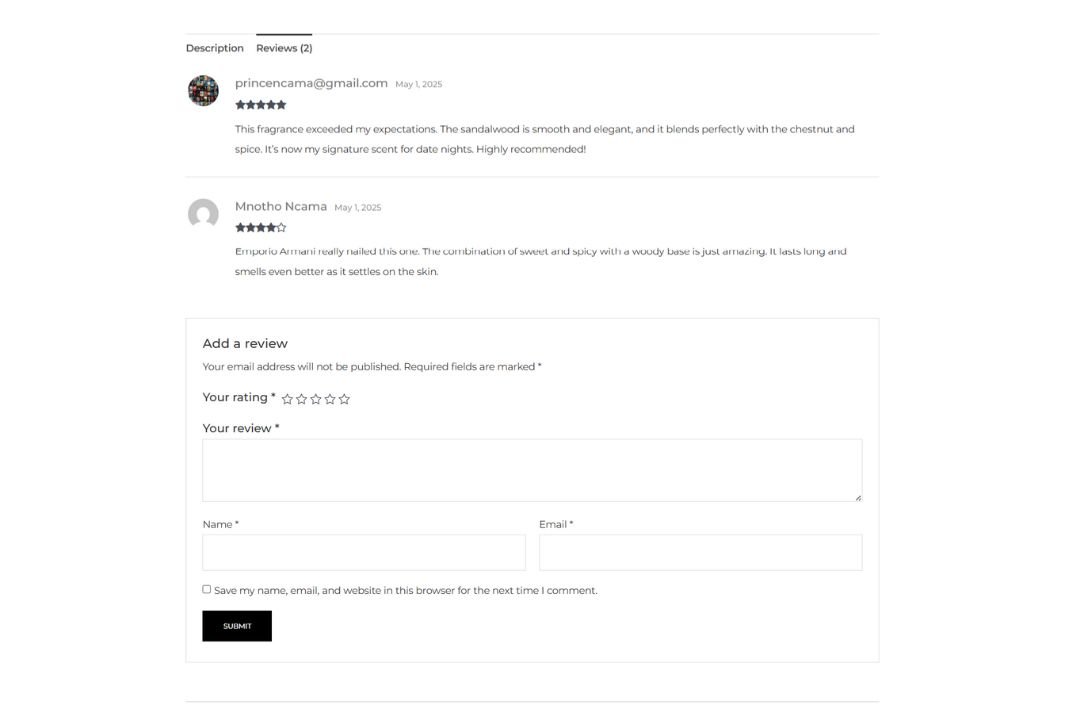This screenshot has height=710, width=1065.
Task: Select the three-star rating
Action: [316, 399]
